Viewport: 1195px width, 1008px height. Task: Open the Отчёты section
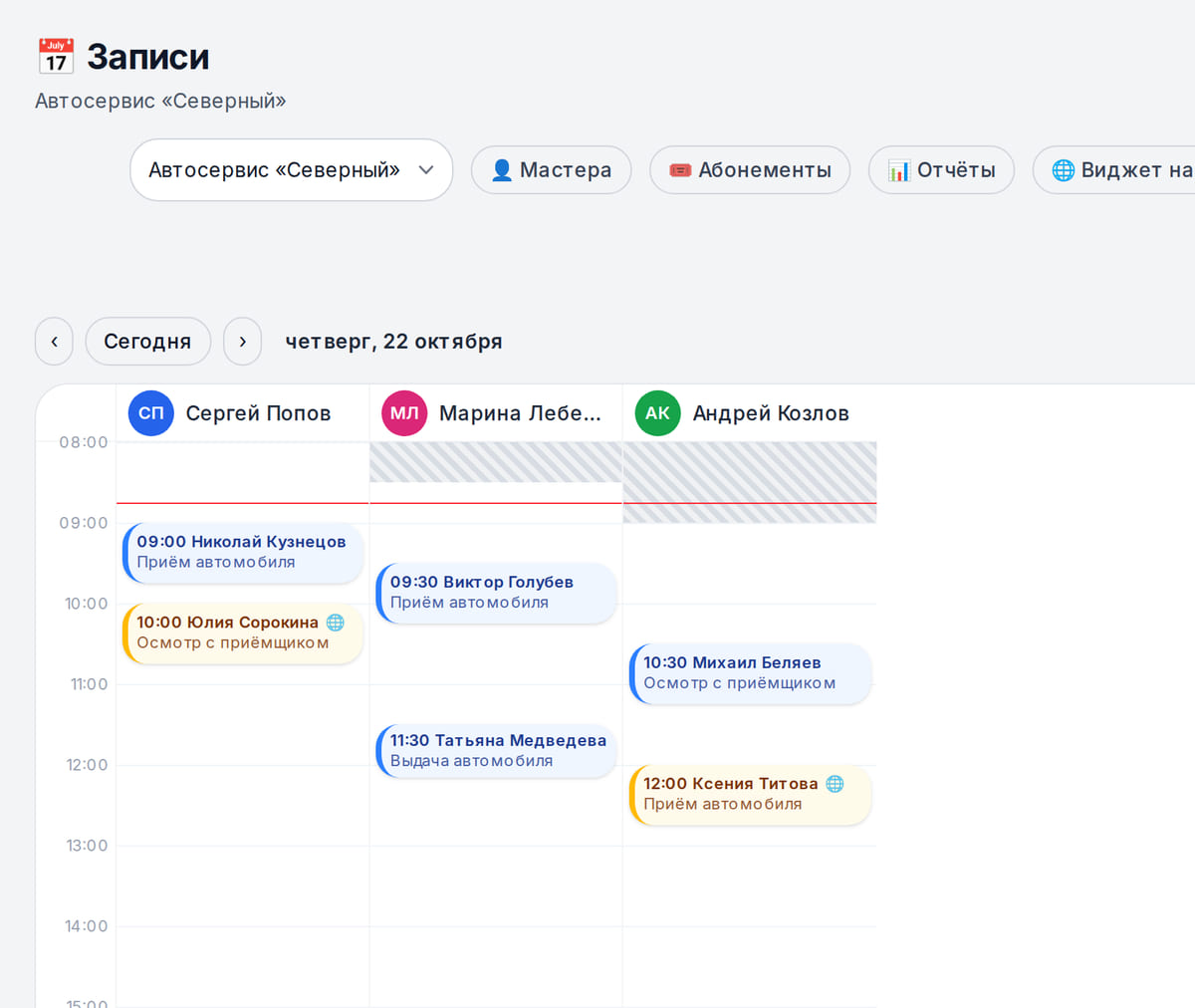point(941,169)
